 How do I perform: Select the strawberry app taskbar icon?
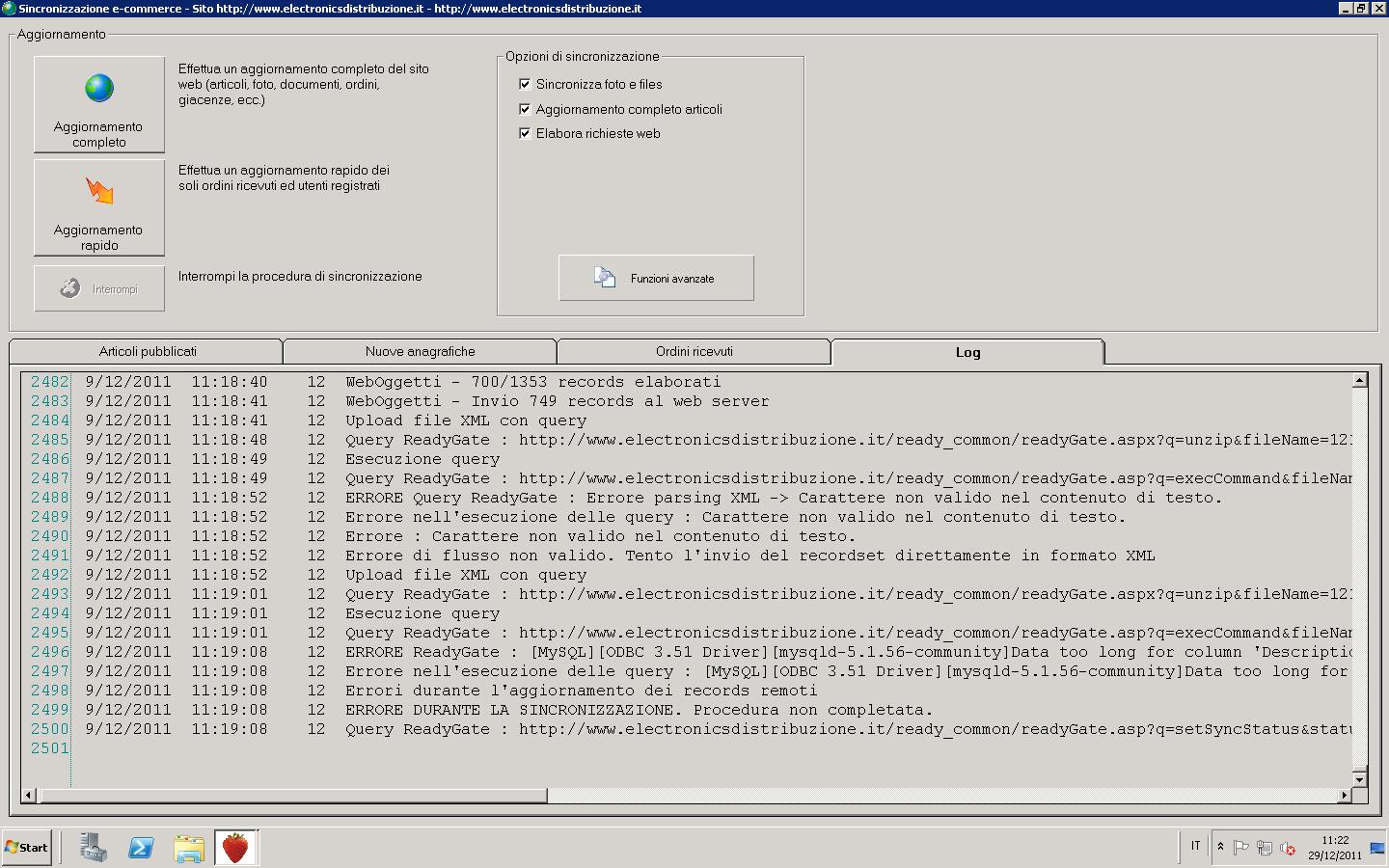click(x=235, y=848)
